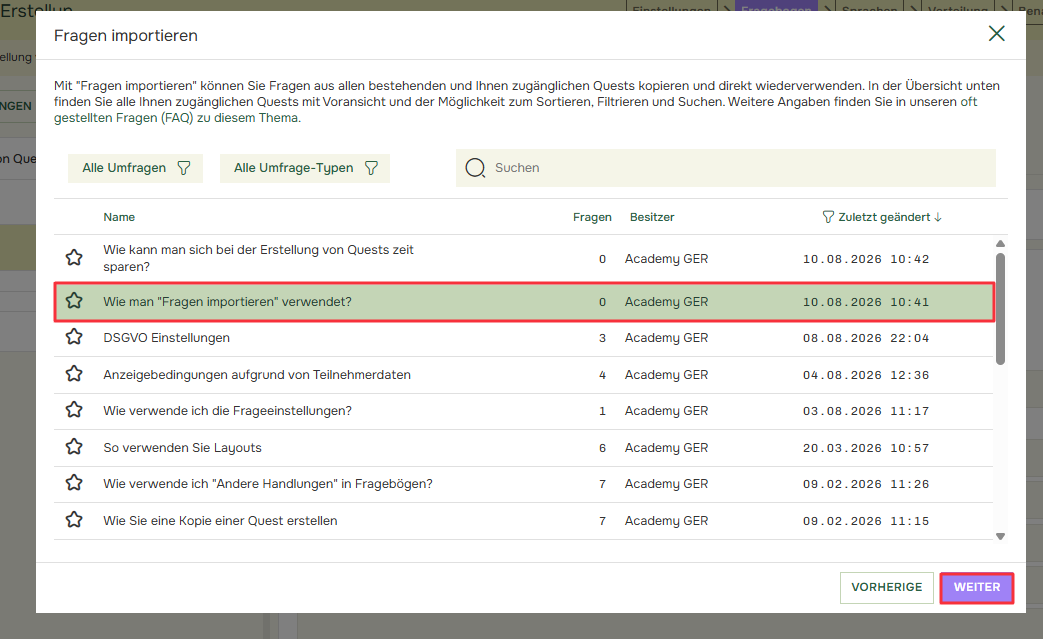Image resolution: width=1043 pixels, height=639 pixels.
Task: Open the 'Alle Umfrage-Typen' filter
Action: pos(305,168)
